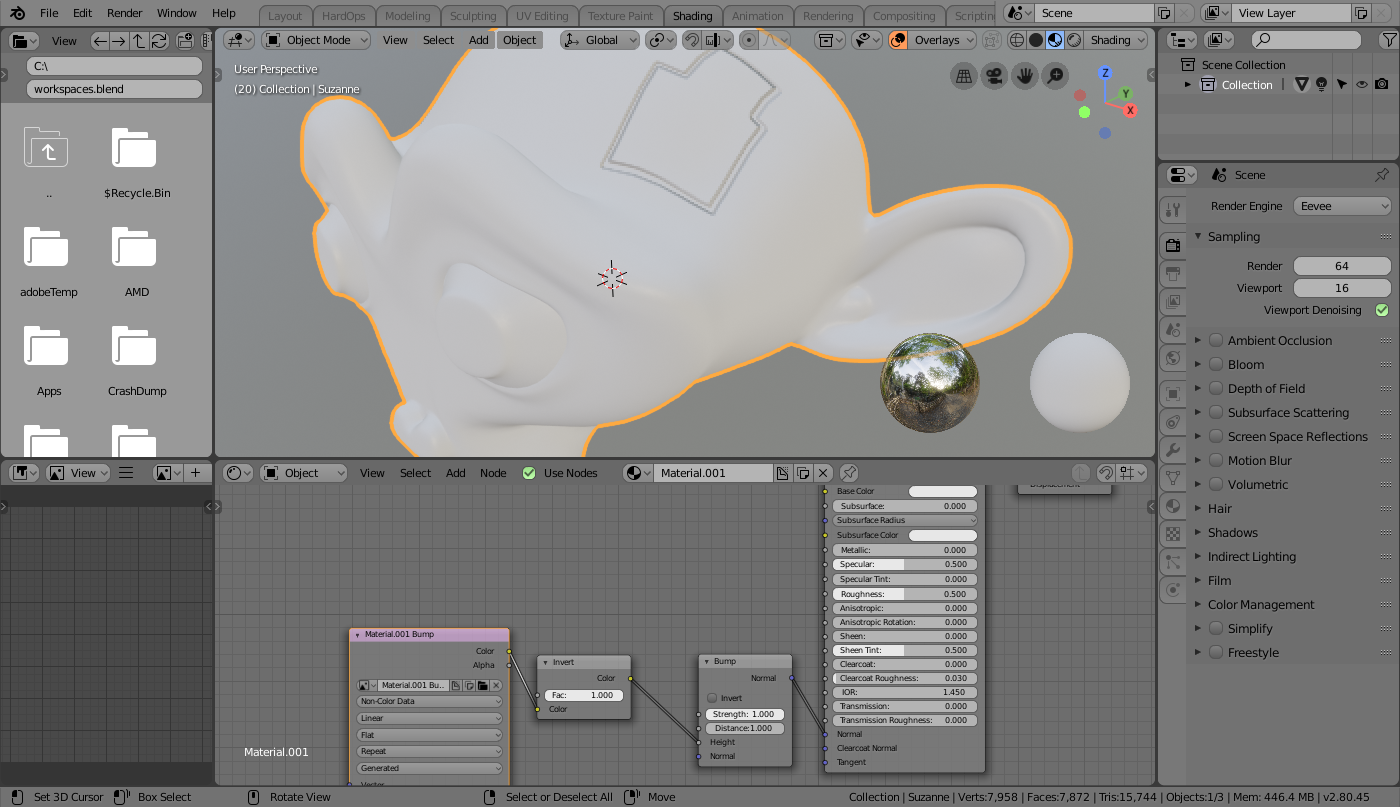Hide Collection in viewport eye icon
The image size is (1400, 807).
(1361, 85)
